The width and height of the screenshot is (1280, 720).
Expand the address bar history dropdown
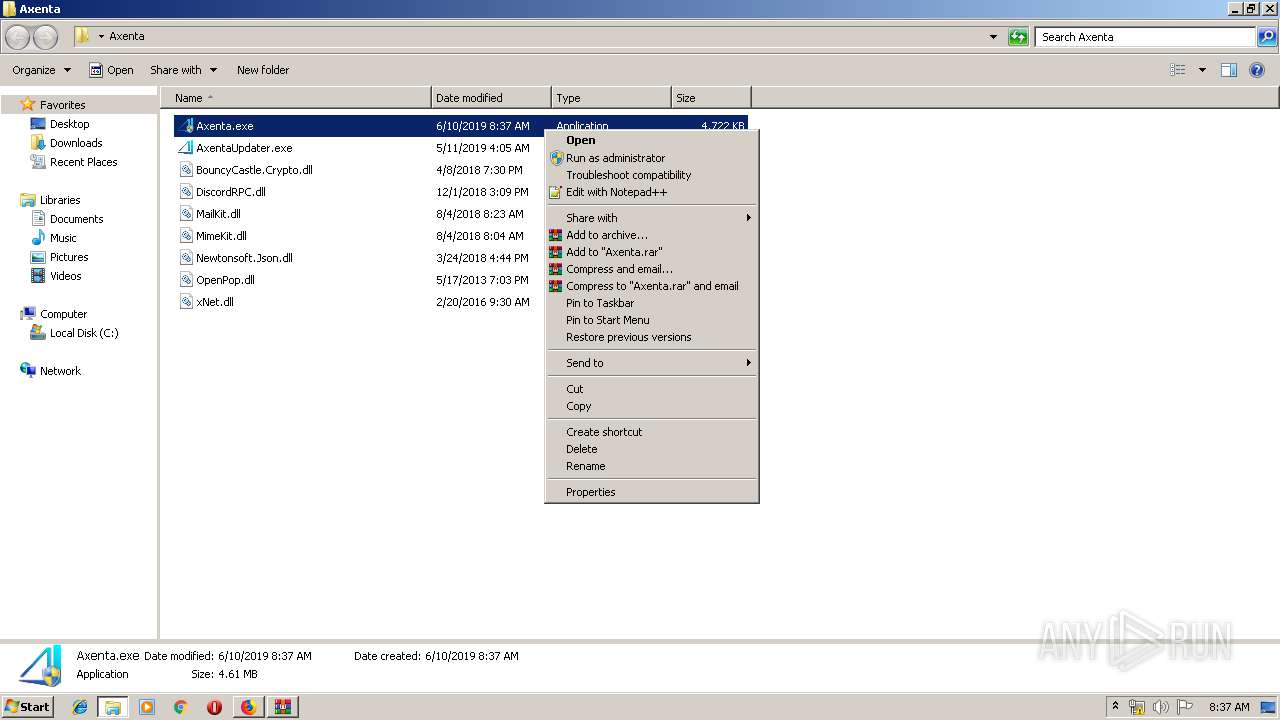click(x=993, y=37)
